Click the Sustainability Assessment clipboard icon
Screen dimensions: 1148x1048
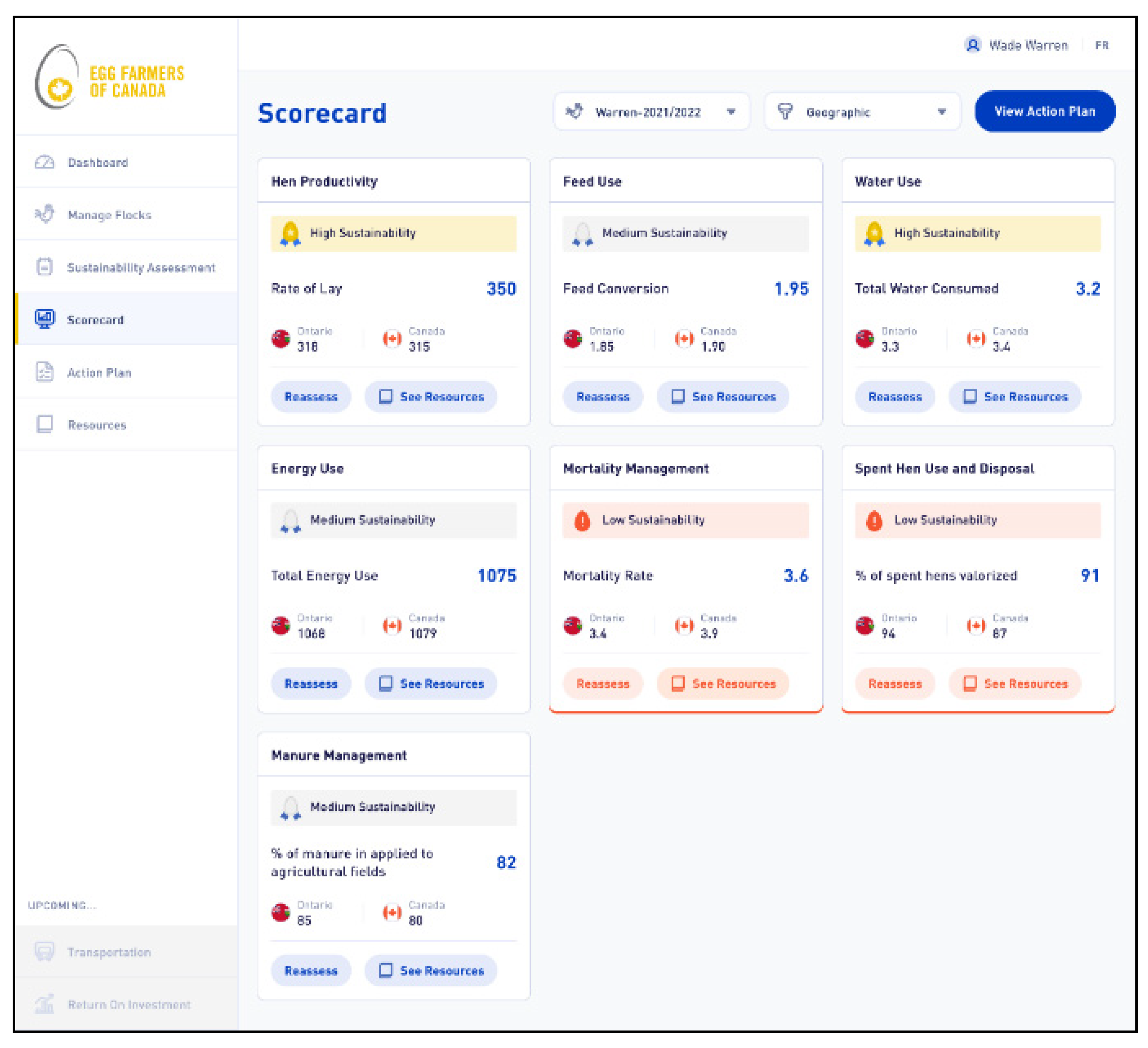[x=44, y=267]
